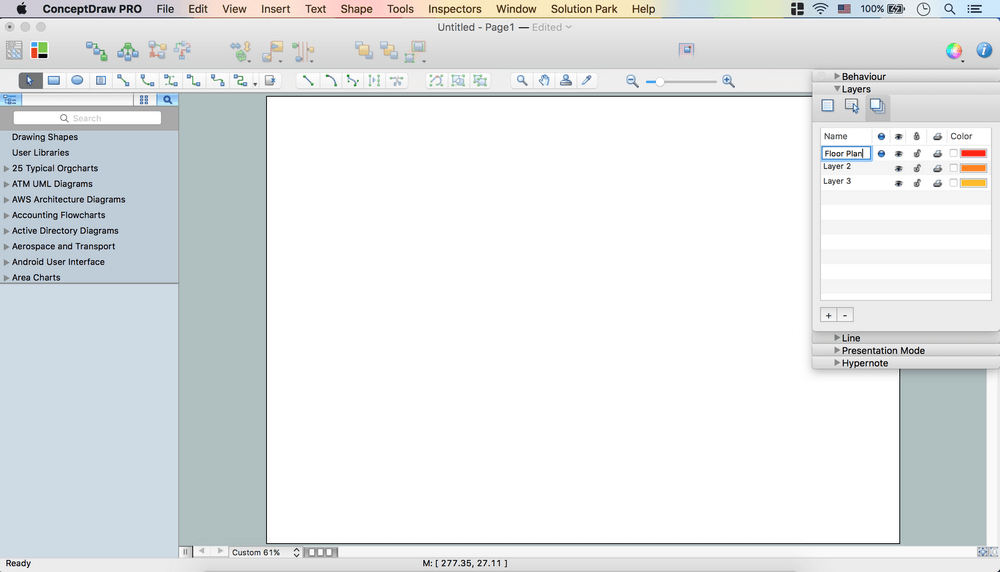The height and width of the screenshot is (572, 1000).
Task: Select the arc drawing tool
Action: coord(331,81)
